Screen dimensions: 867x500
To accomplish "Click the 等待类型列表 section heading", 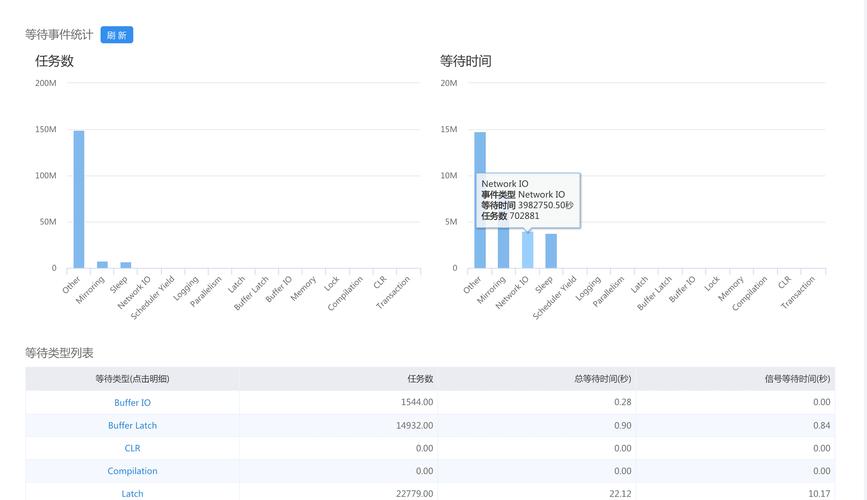I will 59,353.
